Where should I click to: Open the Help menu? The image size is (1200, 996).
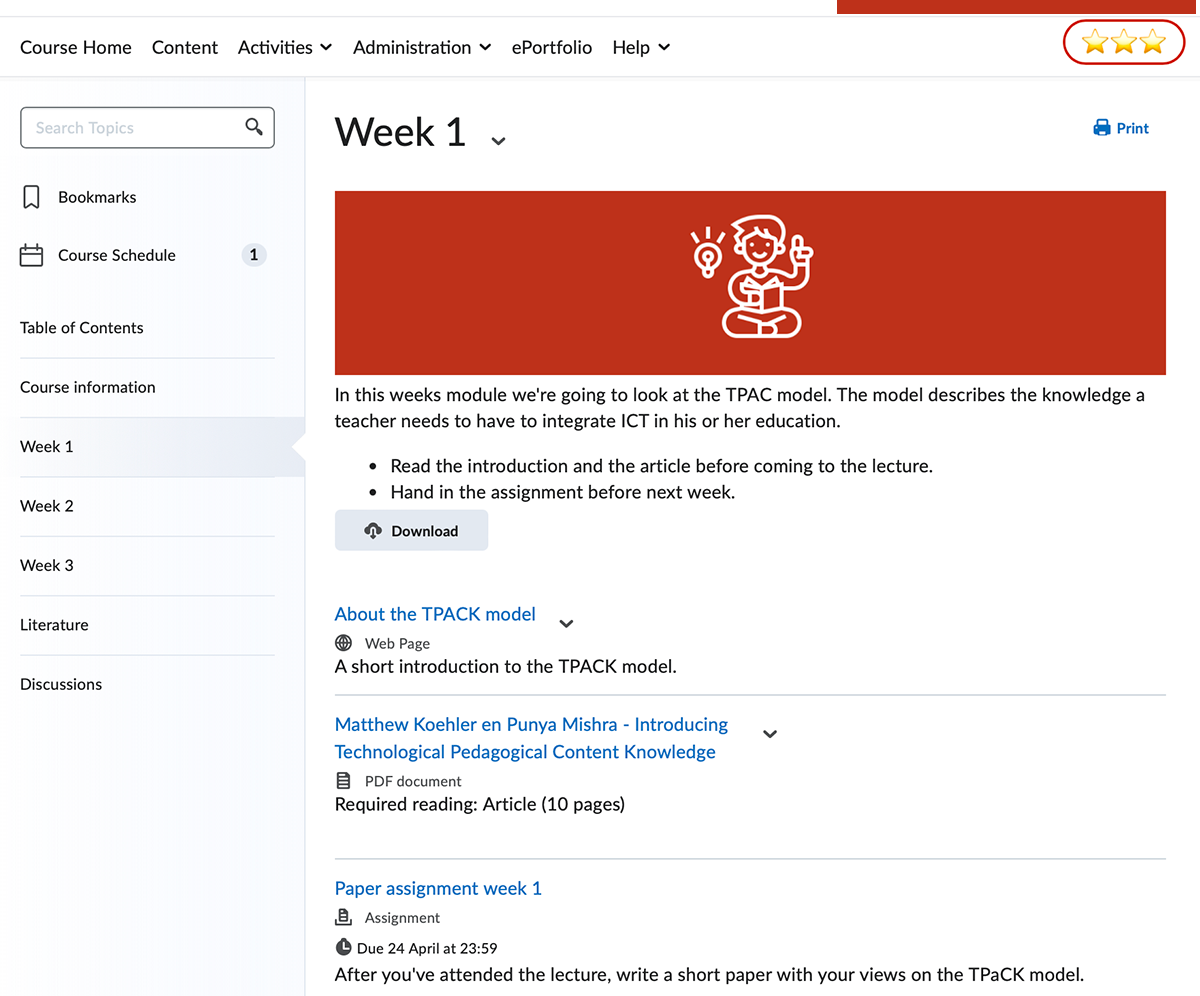coord(640,47)
